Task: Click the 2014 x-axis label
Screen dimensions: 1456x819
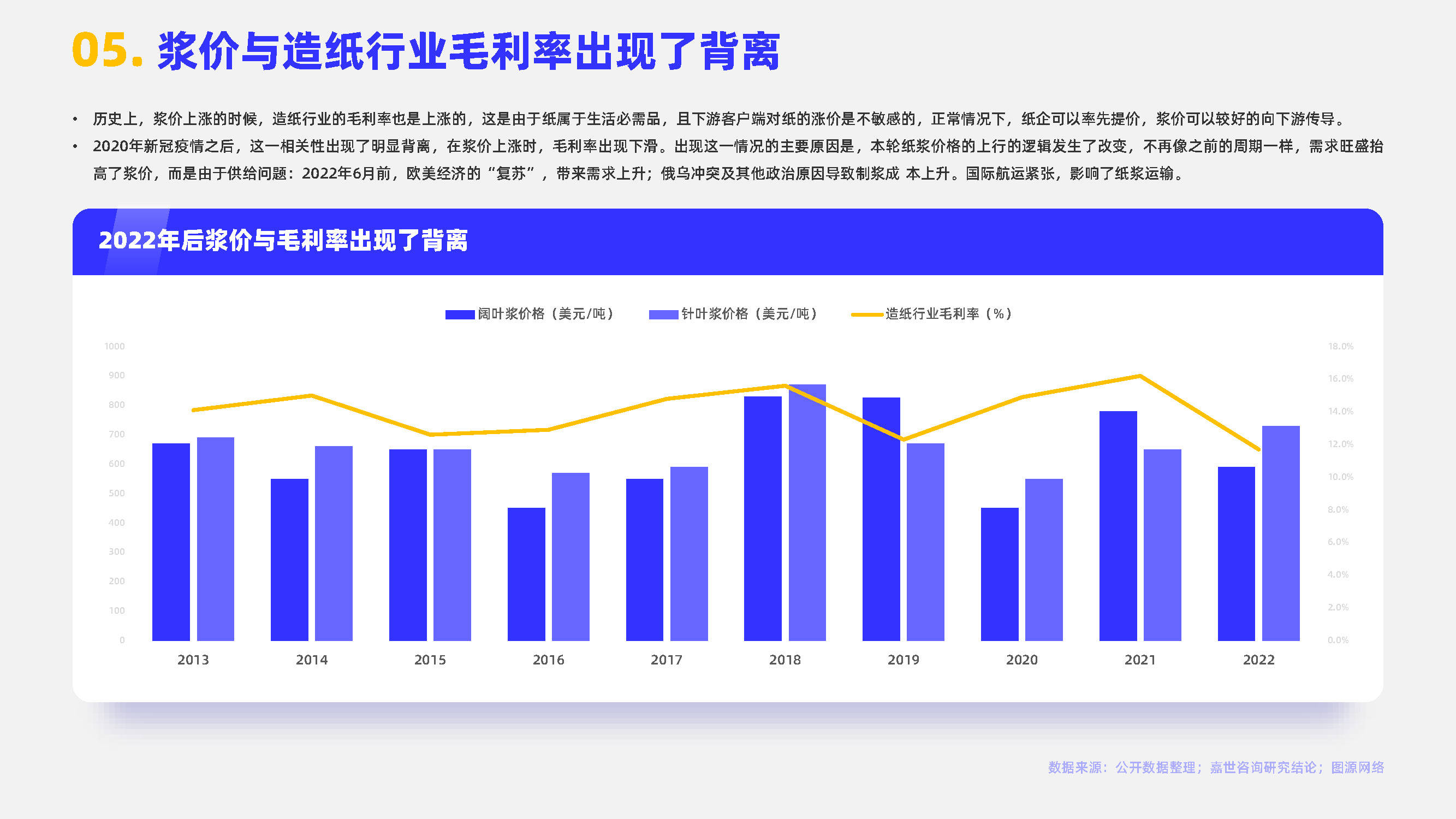Action: (x=311, y=660)
